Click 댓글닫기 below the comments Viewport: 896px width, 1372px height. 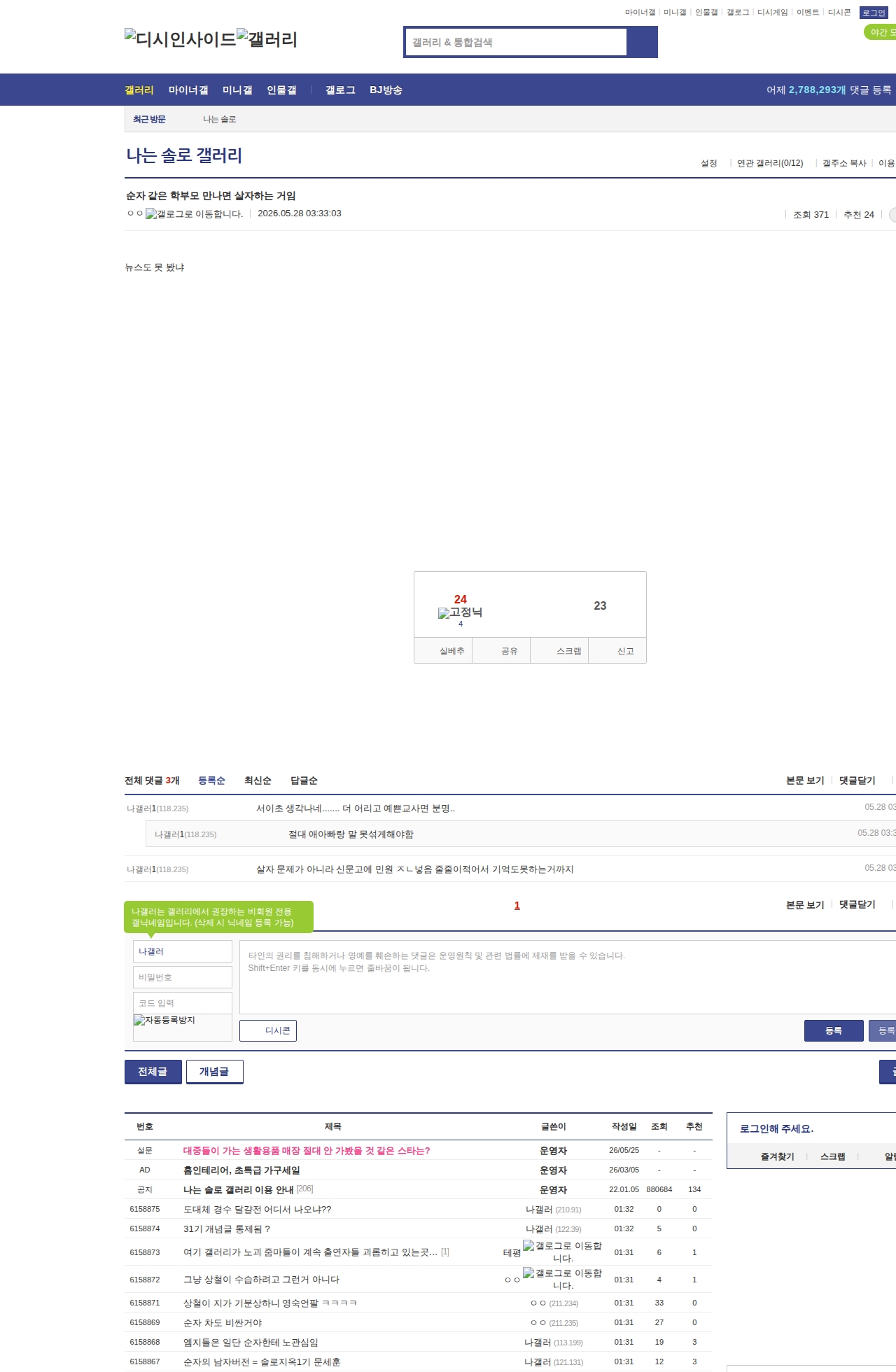(857, 904)
